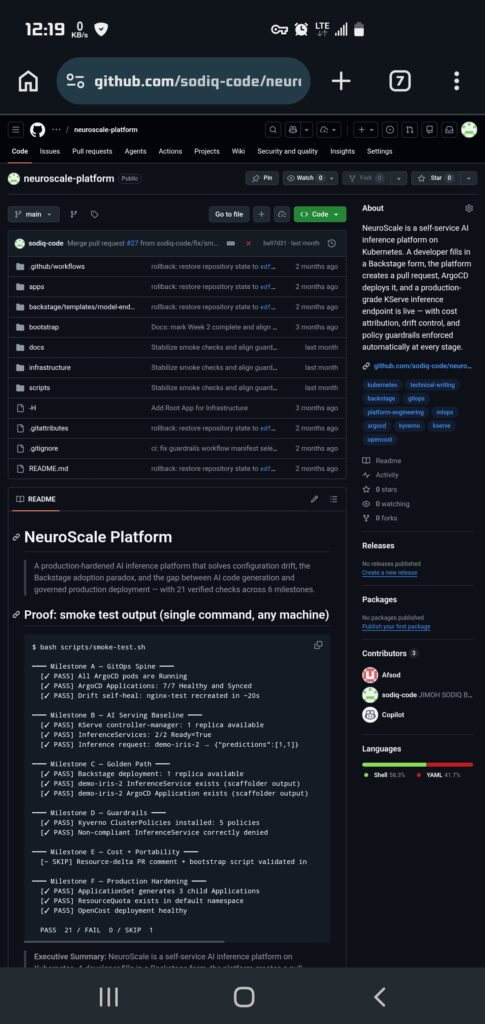Click the Go to file button
This screenshot has width=485, height=1024.
pyautogui.click(x=229, y=214)
